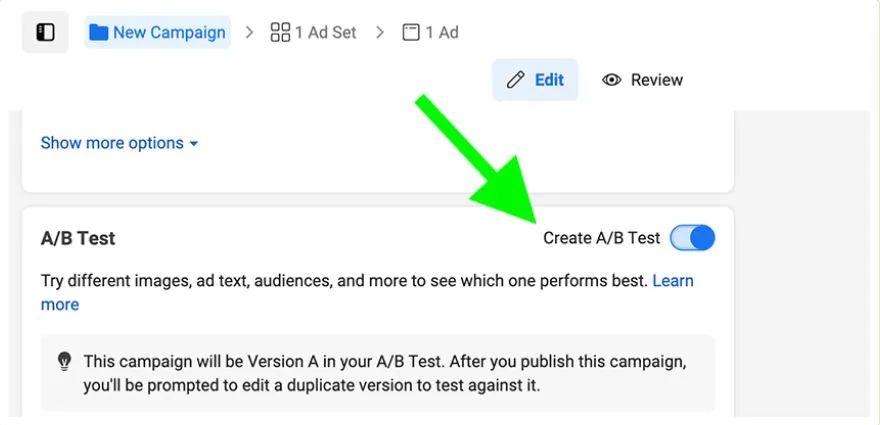The height and width of the screenshot is (425, 880).
Task: Switch to the Edit tab
Action: 535,80
